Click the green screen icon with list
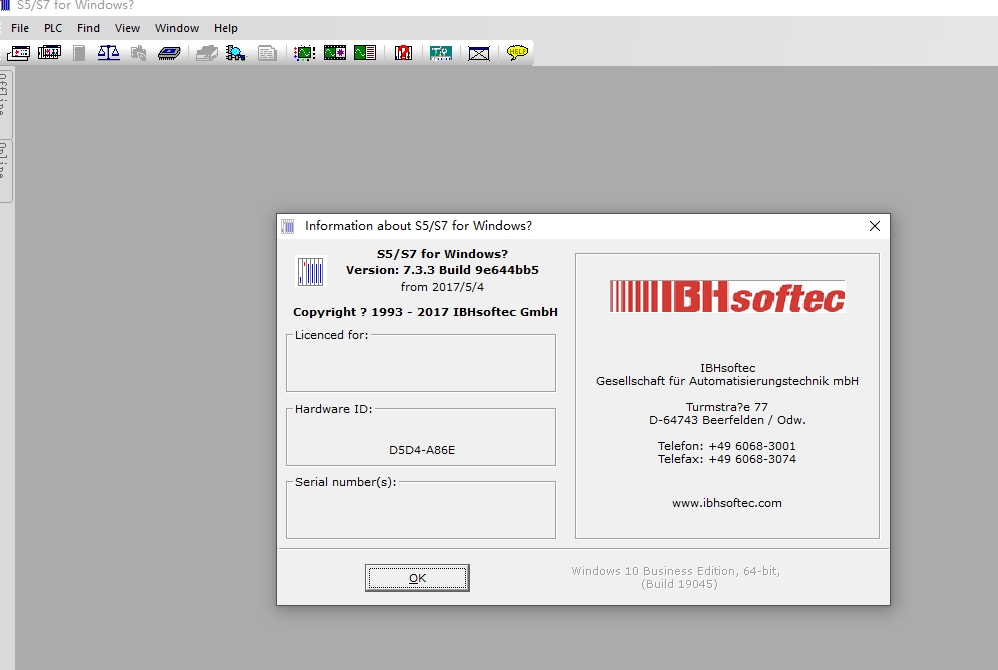The width and height of the screenshot is (998, 670). pyautogui.click(x=365, y=53)
